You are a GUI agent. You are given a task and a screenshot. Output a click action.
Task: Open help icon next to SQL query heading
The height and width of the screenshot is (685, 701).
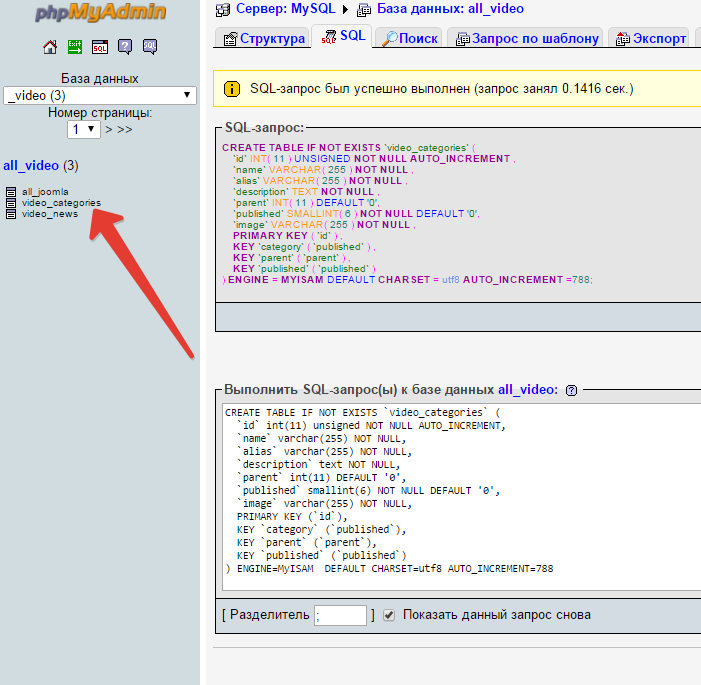coord(571,390)
